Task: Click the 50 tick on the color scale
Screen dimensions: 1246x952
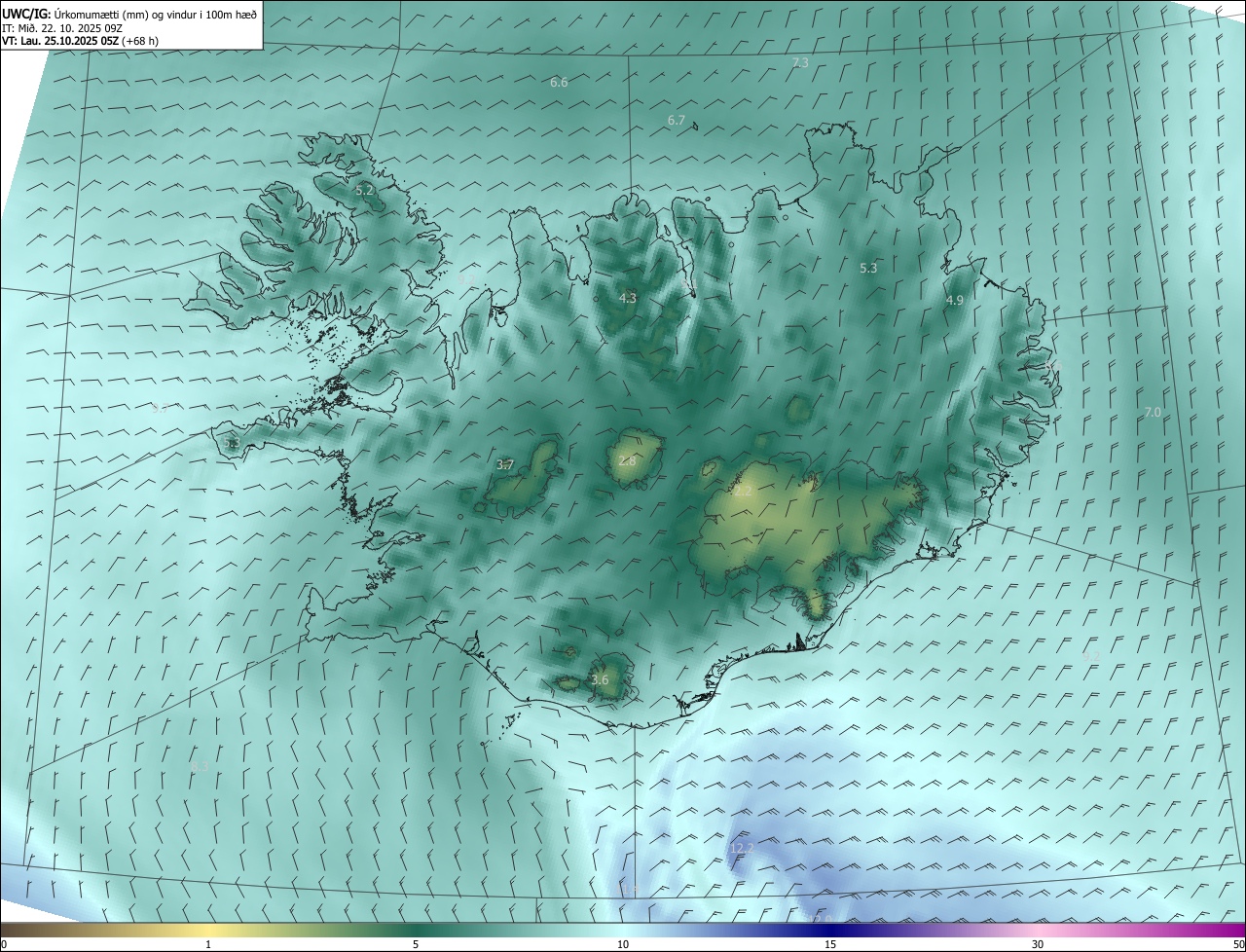Action: [x=1238, y=944]
